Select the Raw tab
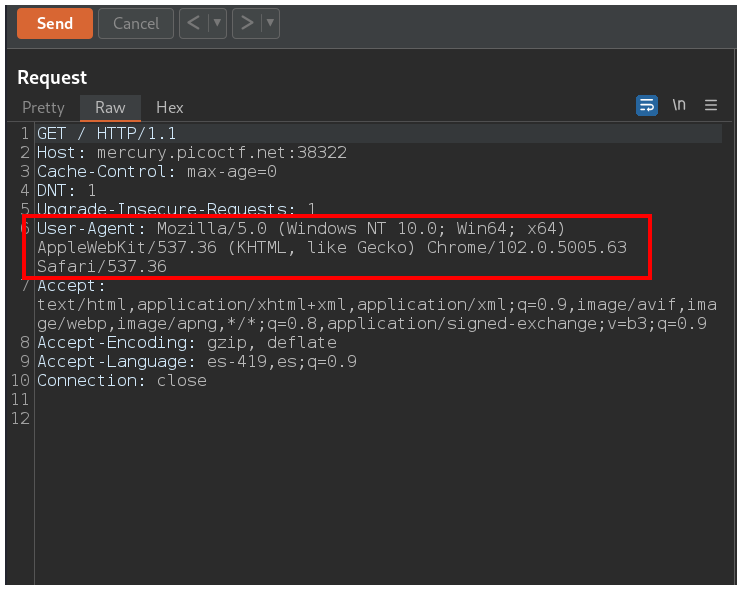Image resolution: width=742 pixels, height=590 pixels. pos(110,107)
